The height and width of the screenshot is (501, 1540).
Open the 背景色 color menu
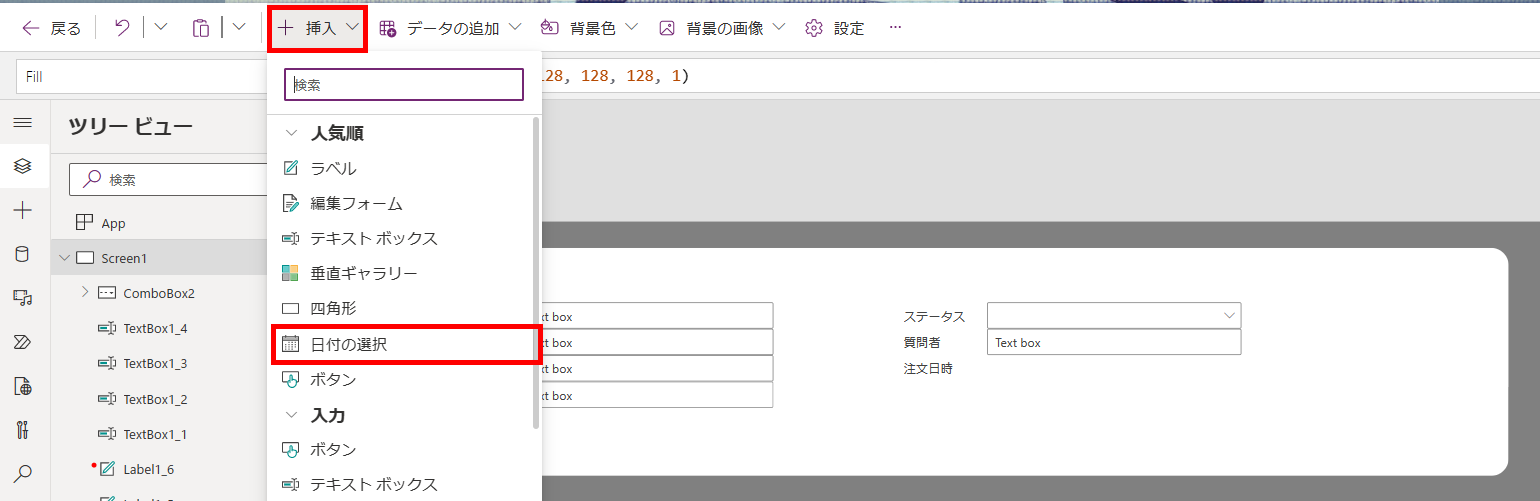tap(589, 28)
